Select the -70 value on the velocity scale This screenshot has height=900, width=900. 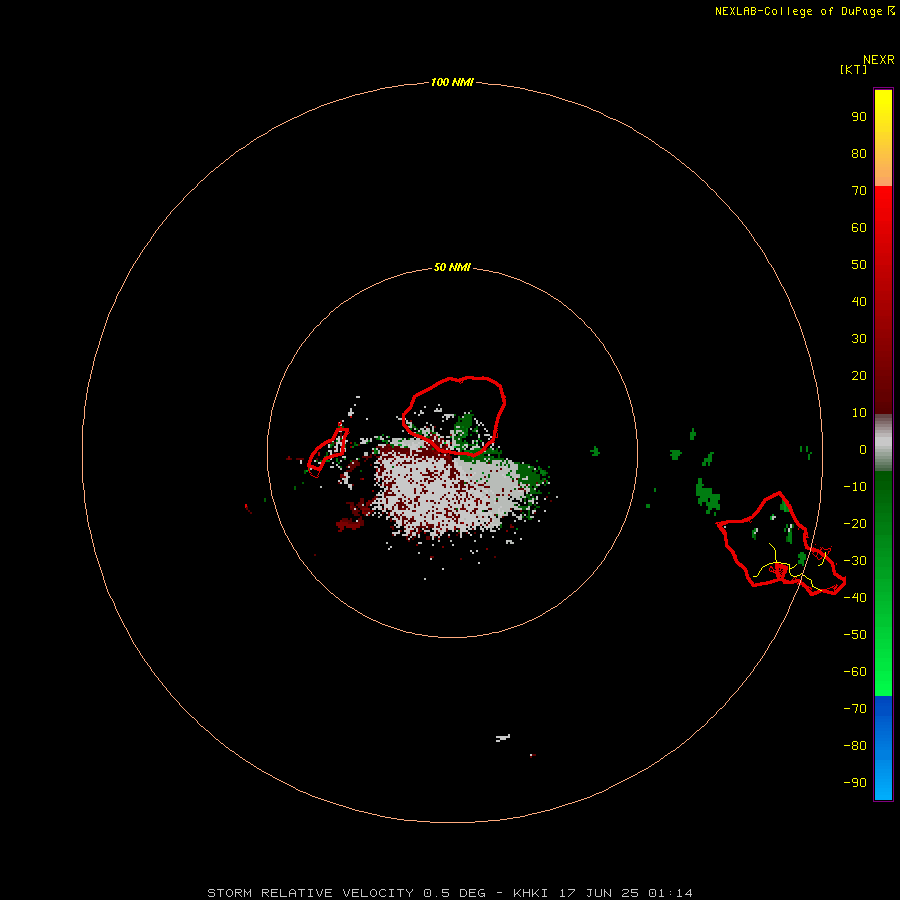(x=855, y=708)
